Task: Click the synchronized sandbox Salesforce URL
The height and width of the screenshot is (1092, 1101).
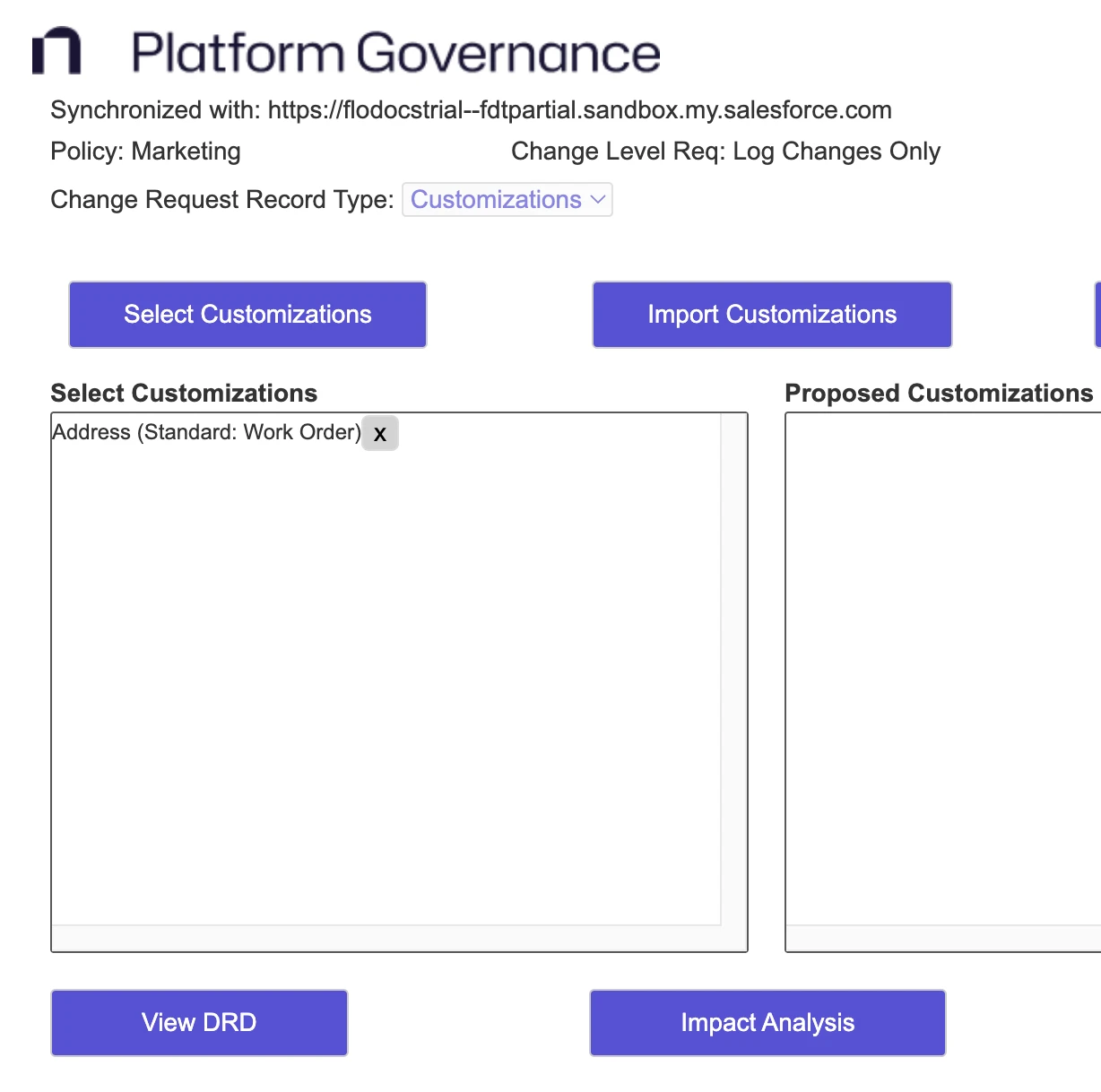Action: point(579,110)
